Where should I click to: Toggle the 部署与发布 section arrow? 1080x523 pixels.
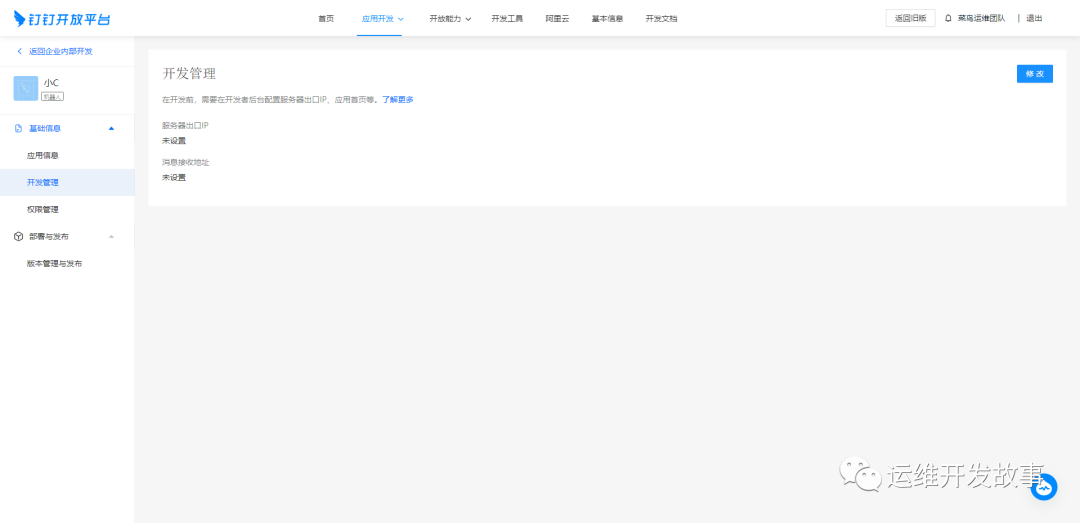[111, 237]
